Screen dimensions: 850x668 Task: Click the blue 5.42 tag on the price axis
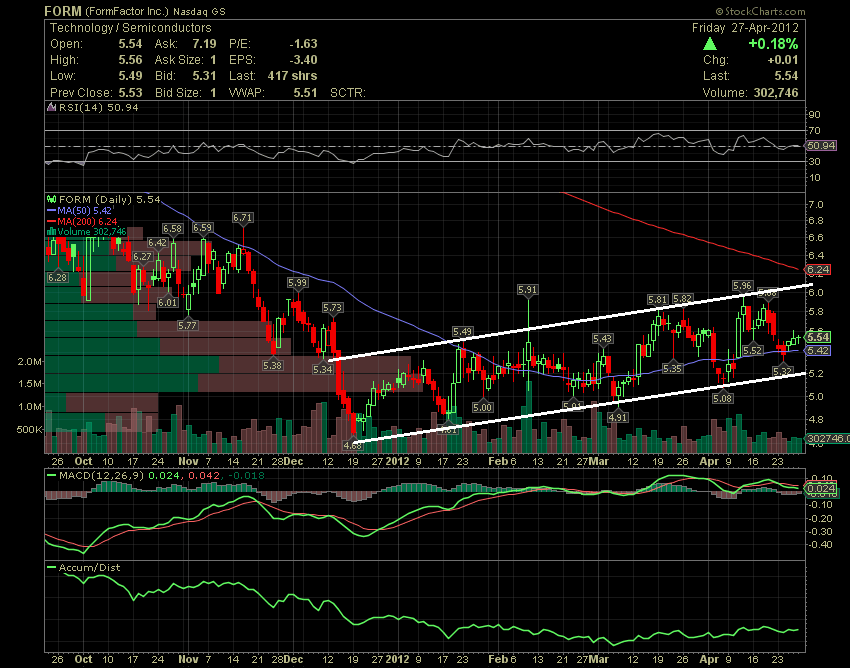[818, 350]
